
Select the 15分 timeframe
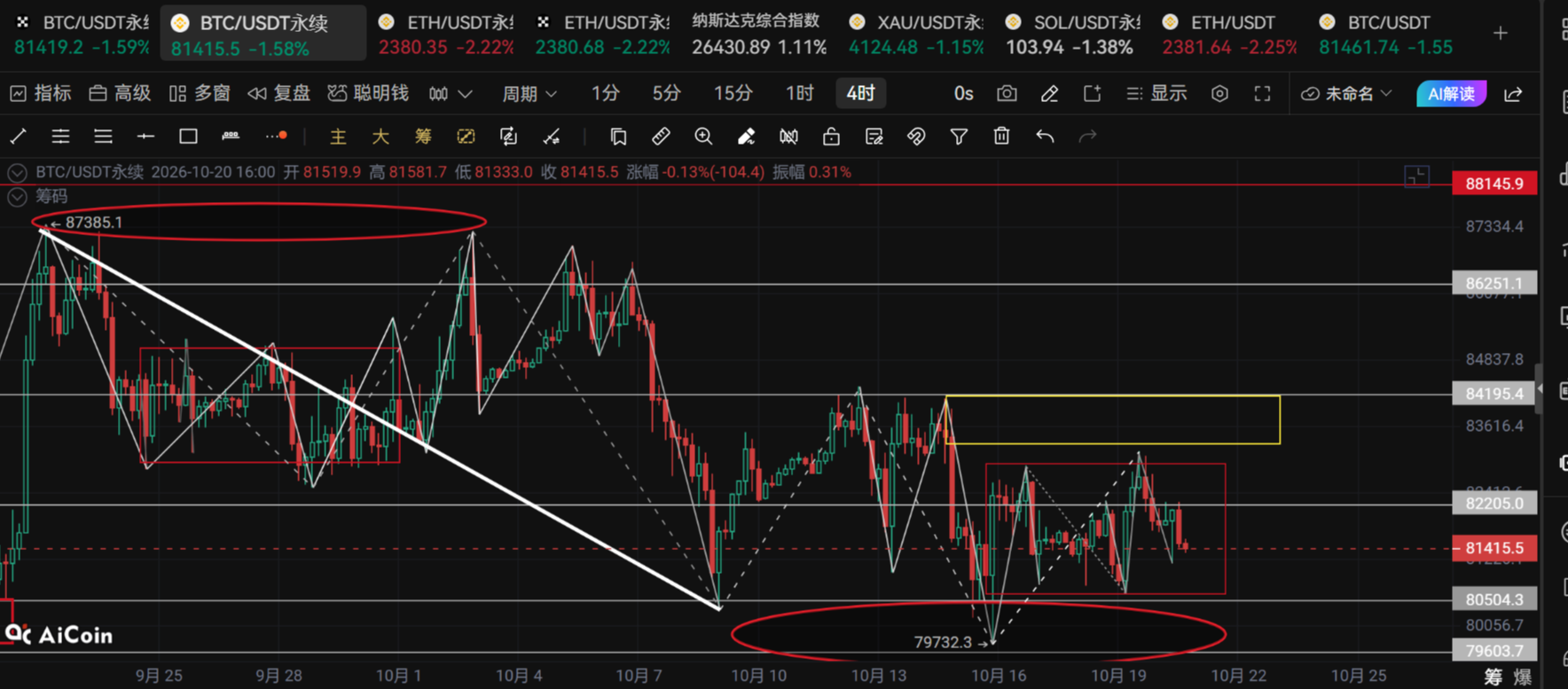point(733,94)
